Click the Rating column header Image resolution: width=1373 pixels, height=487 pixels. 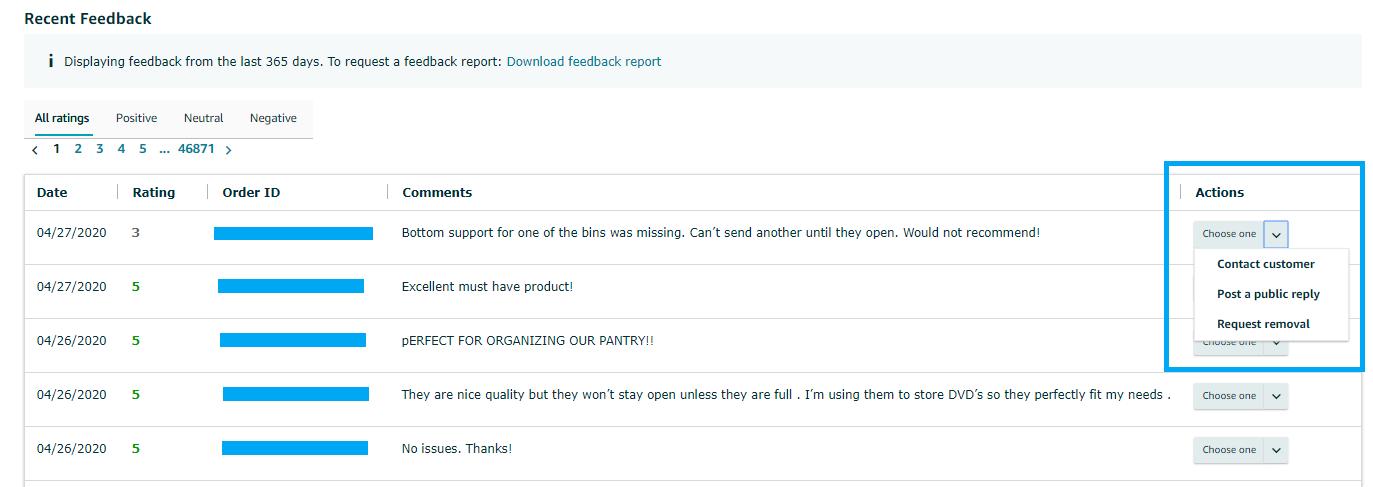click(x=153, y=192)
